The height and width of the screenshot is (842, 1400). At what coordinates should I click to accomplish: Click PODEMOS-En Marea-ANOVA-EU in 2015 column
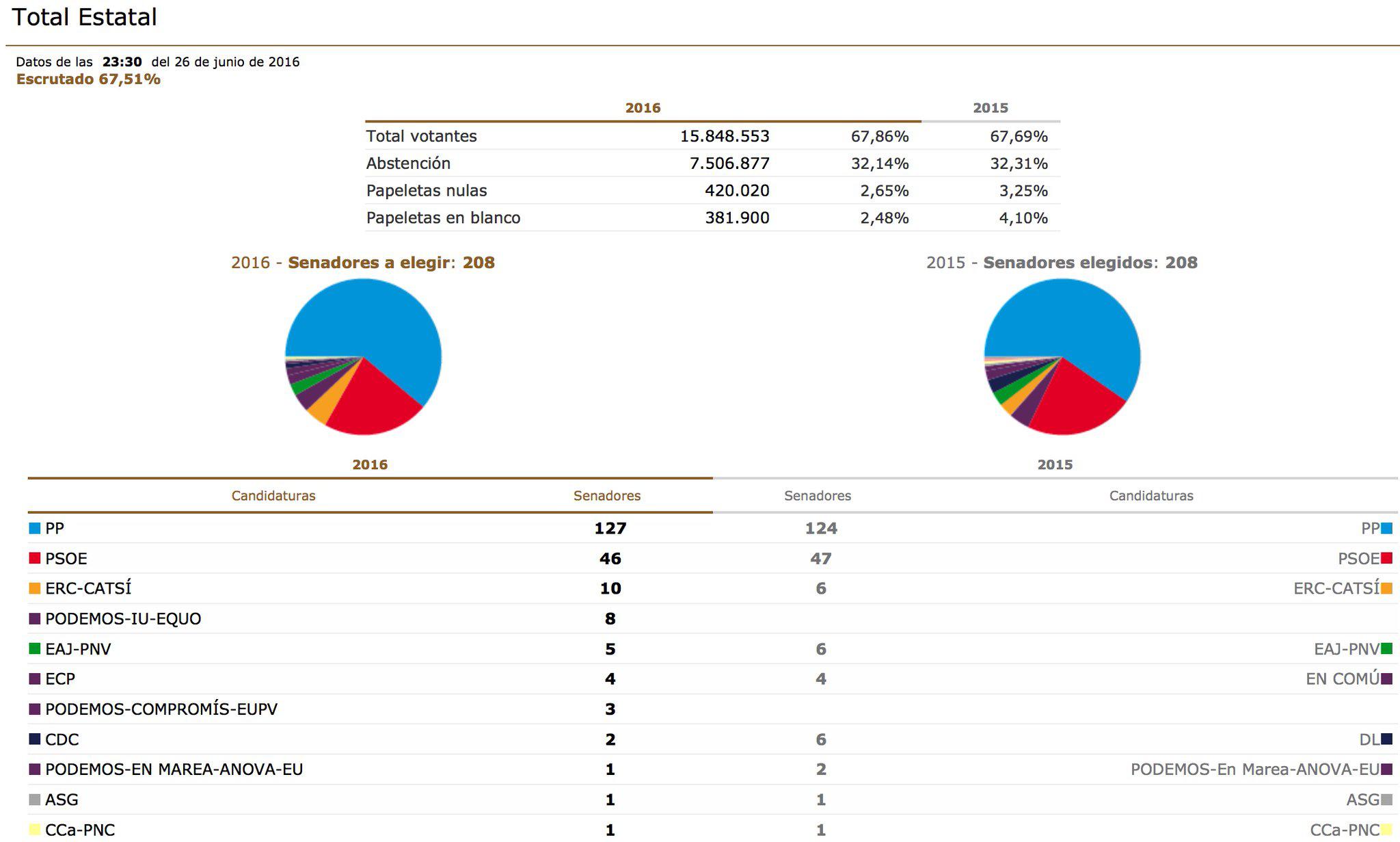1255,769
